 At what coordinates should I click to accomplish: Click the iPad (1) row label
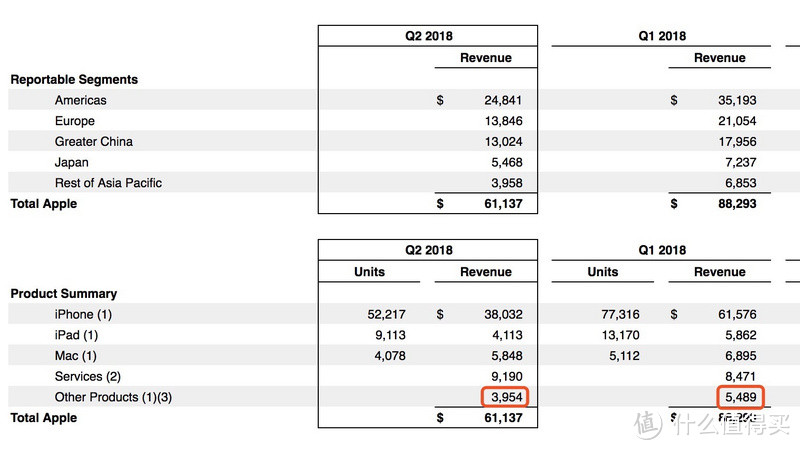(x=77, y=335)
